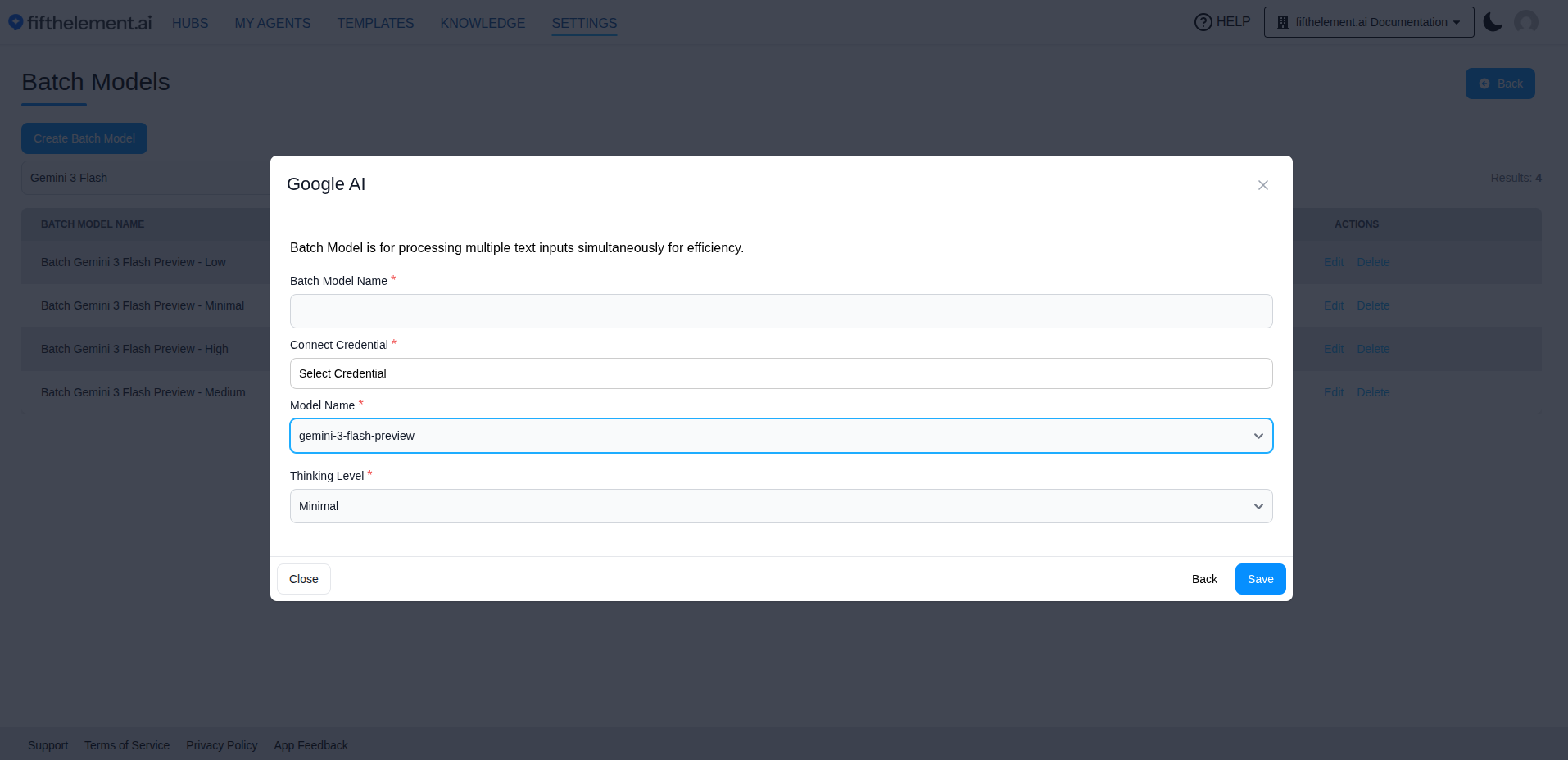This screenshot has height=760, width=1568.
Task: Open the user profile avatar
Action: (x=1526, y=22)
